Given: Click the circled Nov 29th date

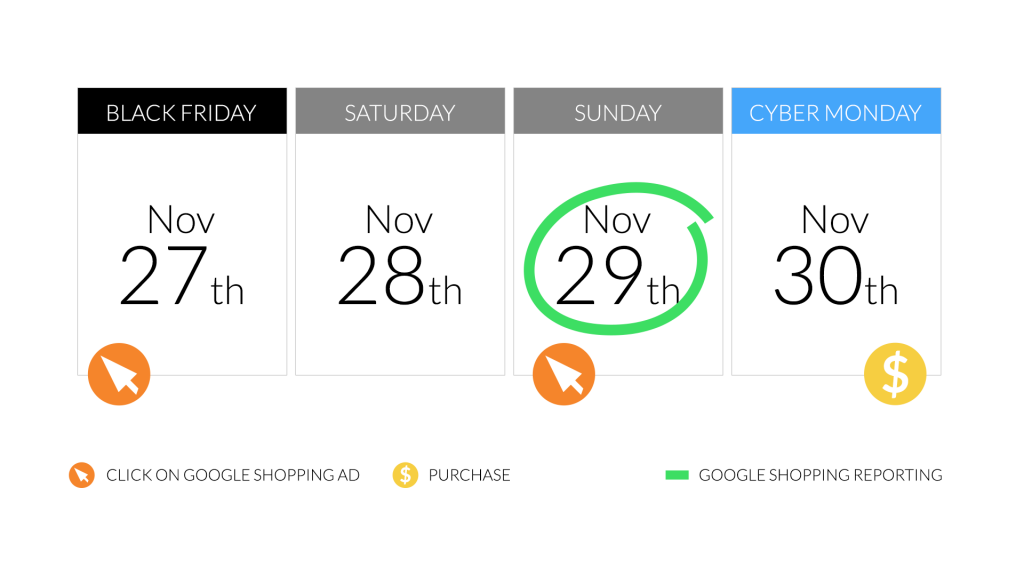Looking at the screenshot, I should tap(617, 256).
